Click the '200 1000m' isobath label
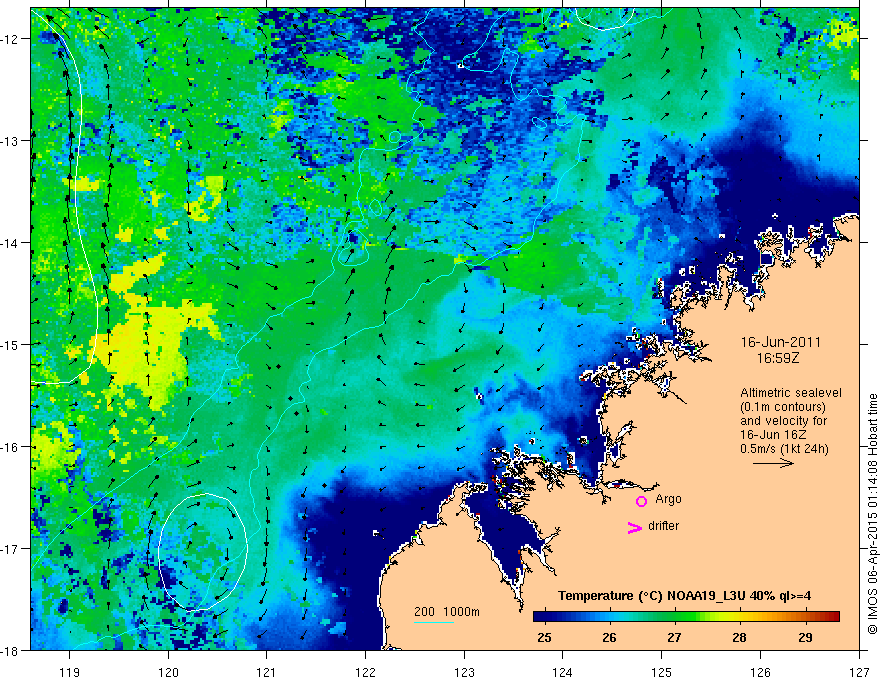The image size is (880, 680). (447, 612)
